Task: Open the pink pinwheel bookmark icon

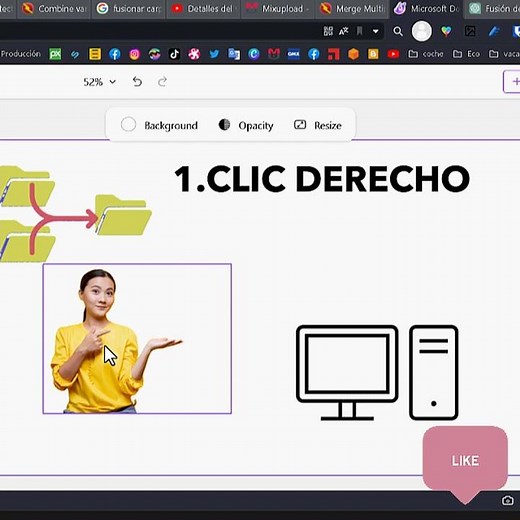Action: [x=194, y=54]
